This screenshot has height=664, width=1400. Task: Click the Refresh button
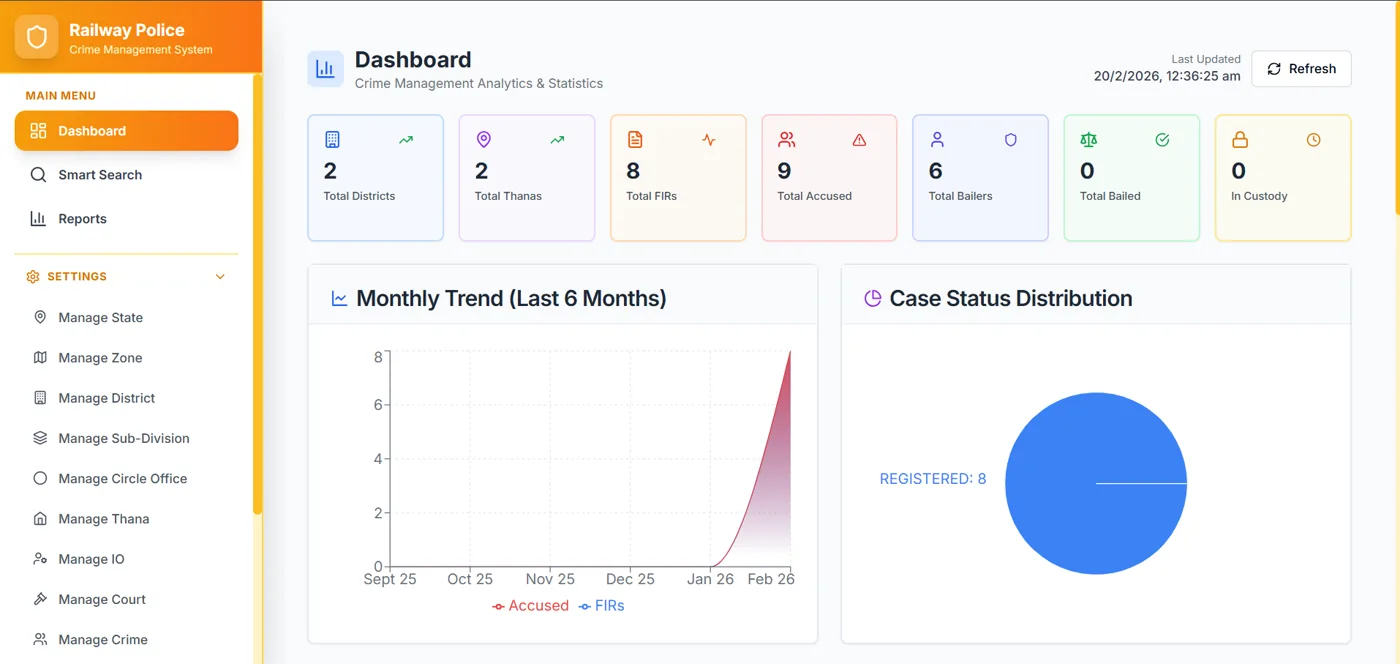1301,69
